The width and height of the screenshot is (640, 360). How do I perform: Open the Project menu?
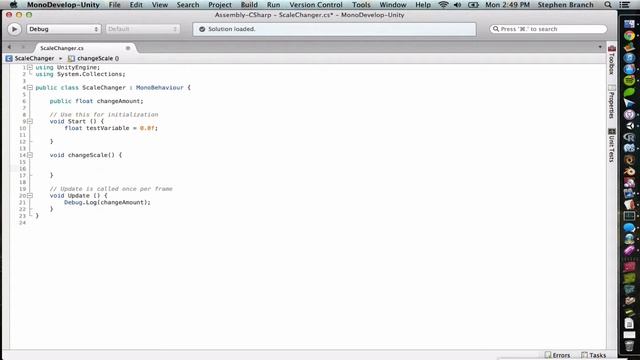220,5
